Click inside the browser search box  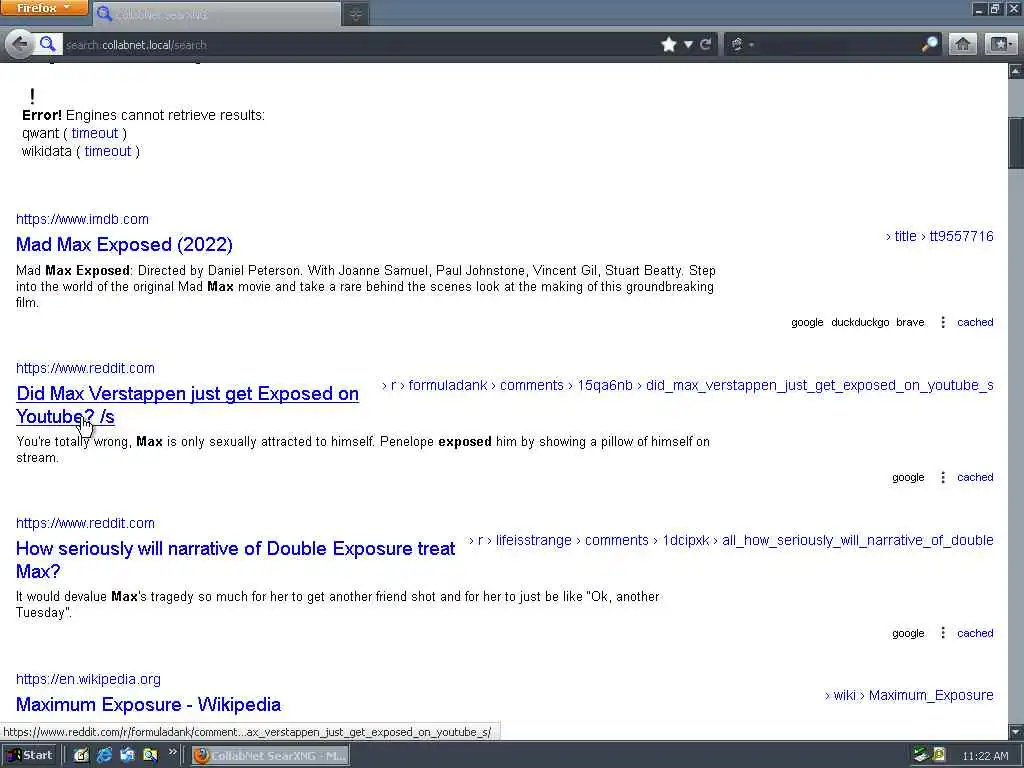click(836, 44)
